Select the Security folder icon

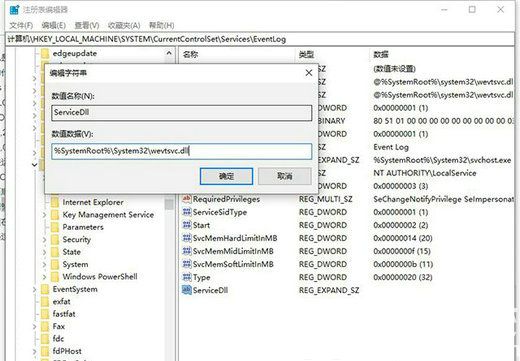point(55,239)
